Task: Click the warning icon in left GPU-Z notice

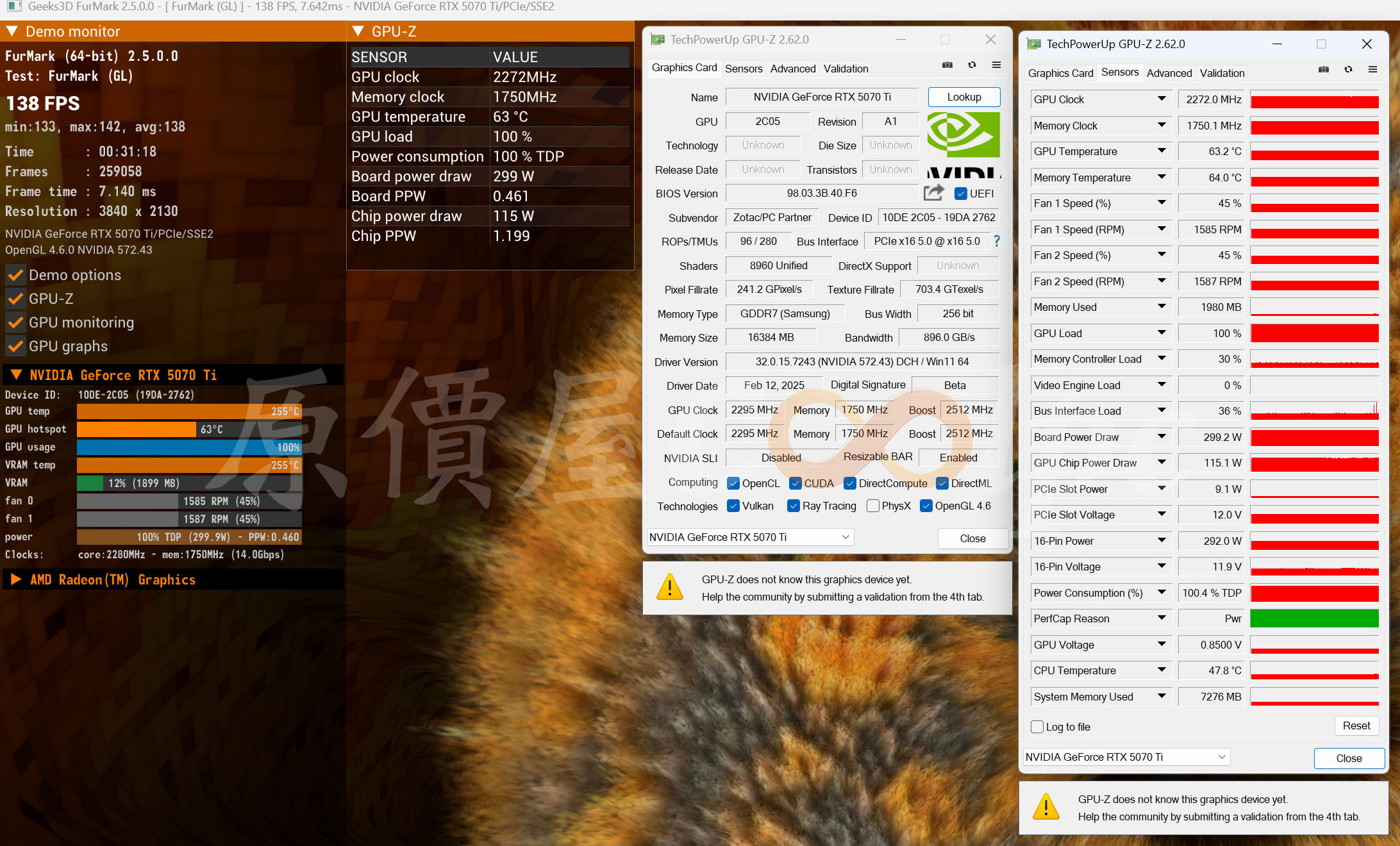Action: point(670,586)
